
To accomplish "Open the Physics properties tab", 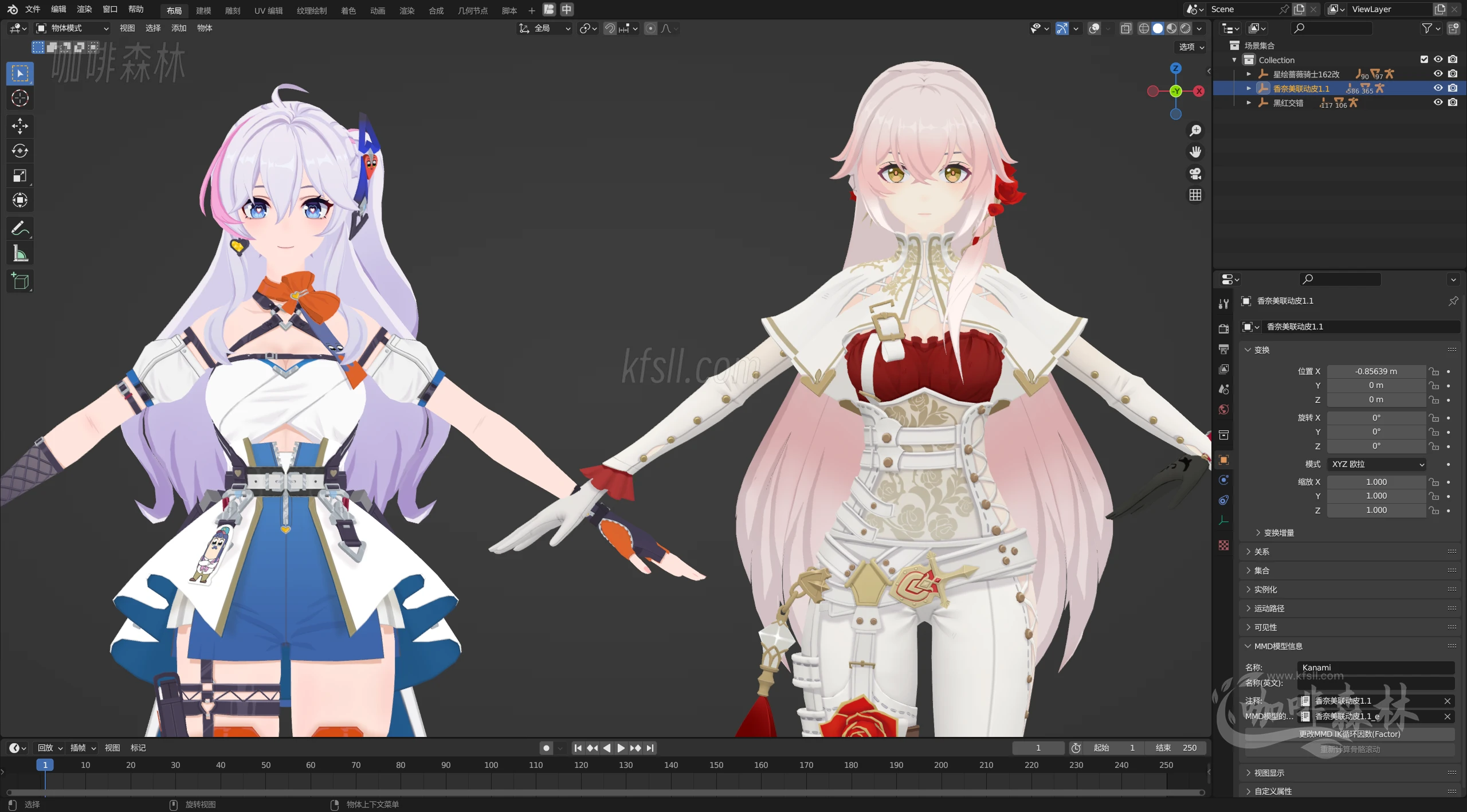I will (1224, 480).
